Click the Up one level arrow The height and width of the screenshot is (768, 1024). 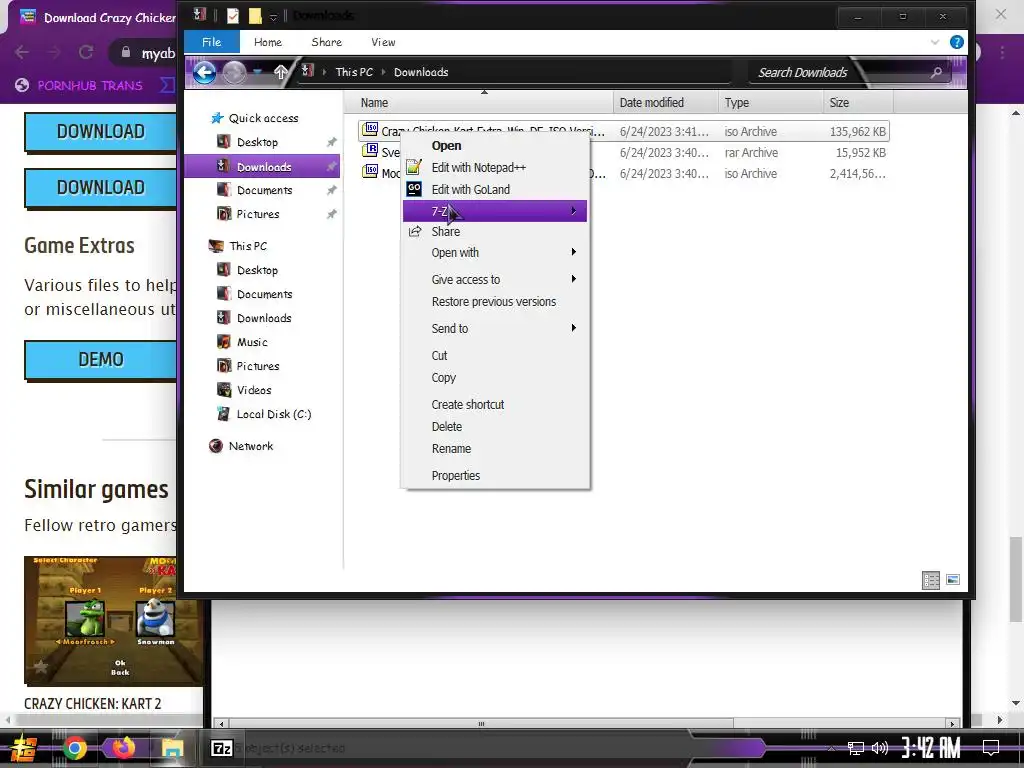(x=281, y=72)
